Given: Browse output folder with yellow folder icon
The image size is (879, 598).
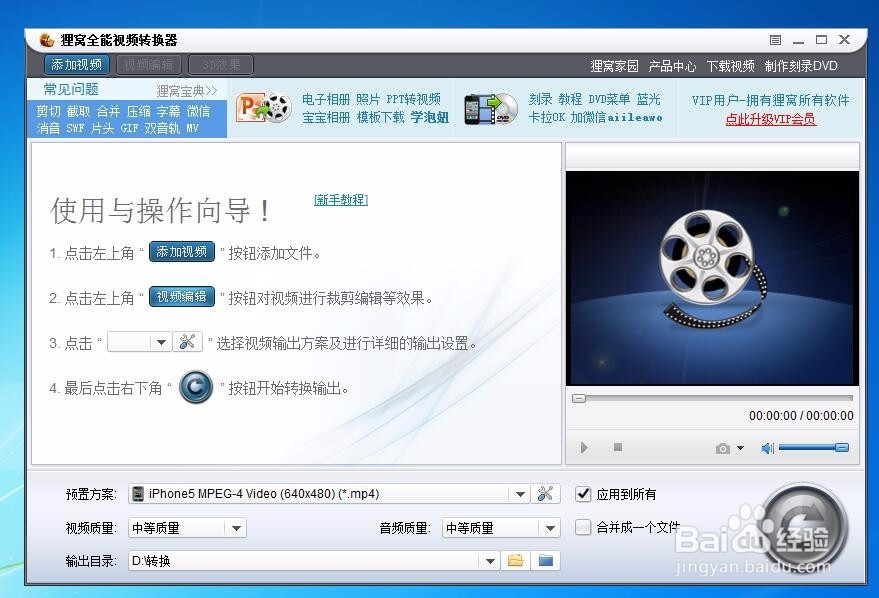Looking at the screenshot, I should click(x=516, y=560).
